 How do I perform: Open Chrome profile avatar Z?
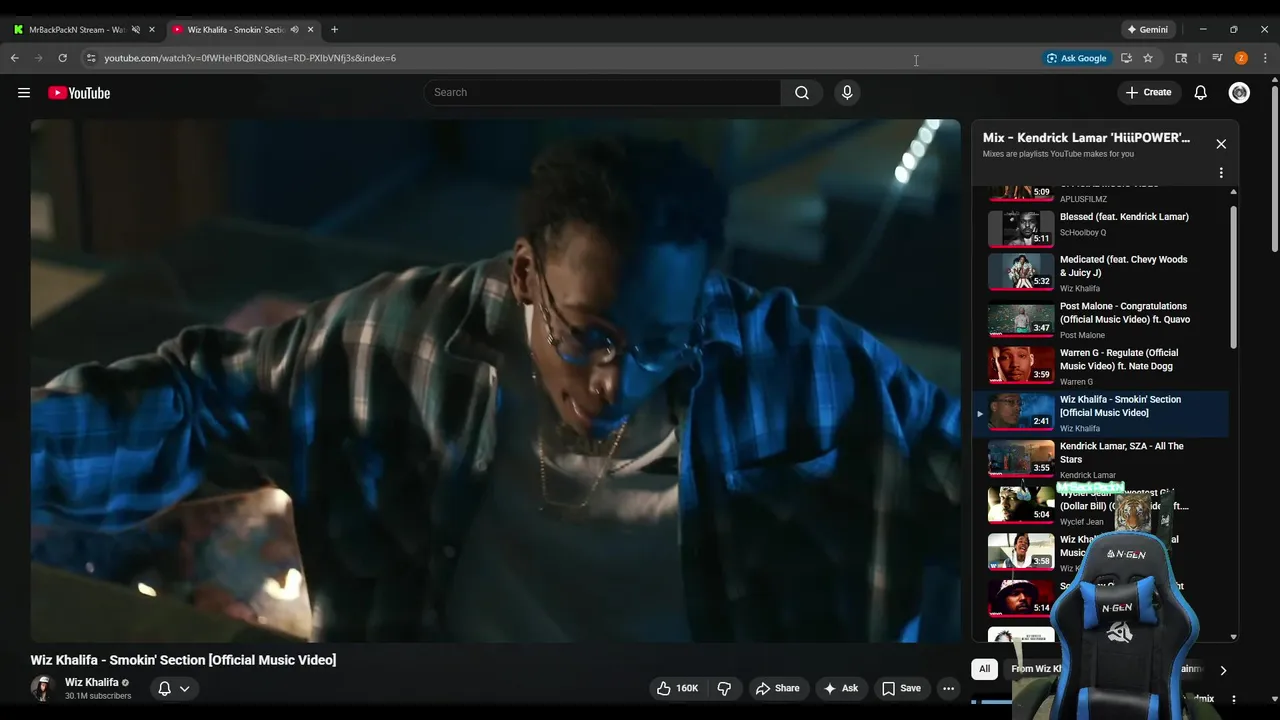click(1241, 58)
